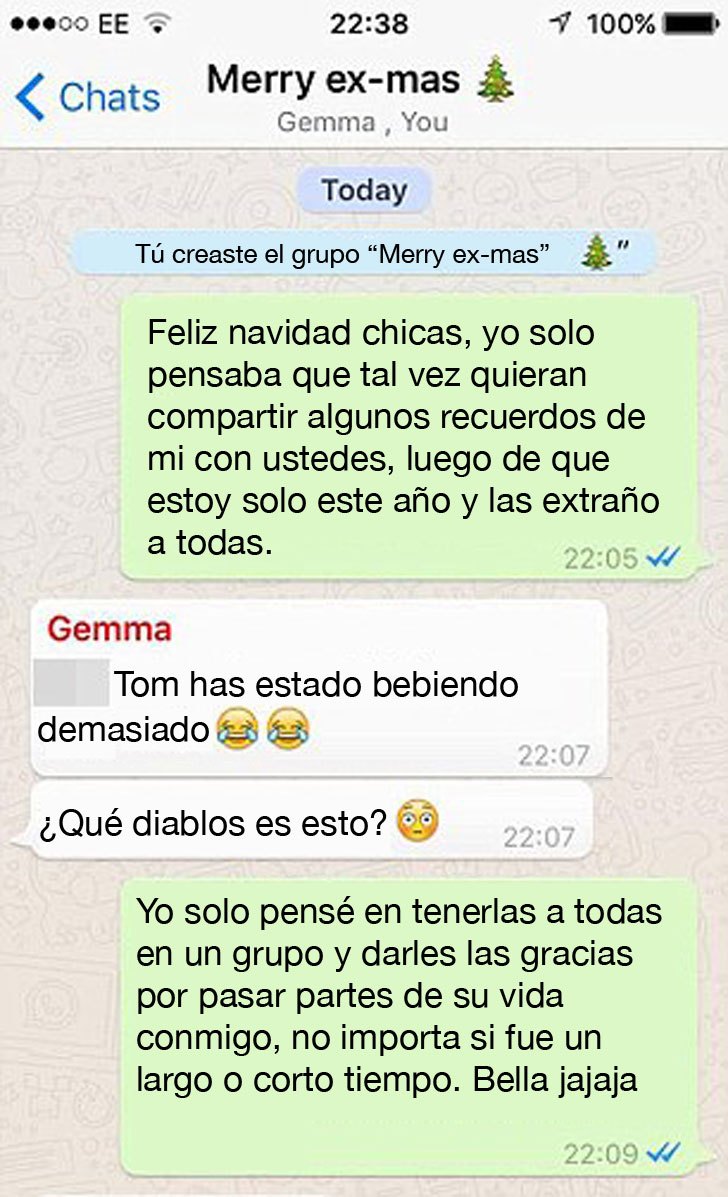The height and width of the screenshot is (1197, 728).
Task: Tap the double check marks at 22:05
Action: [x=662, y=558]
